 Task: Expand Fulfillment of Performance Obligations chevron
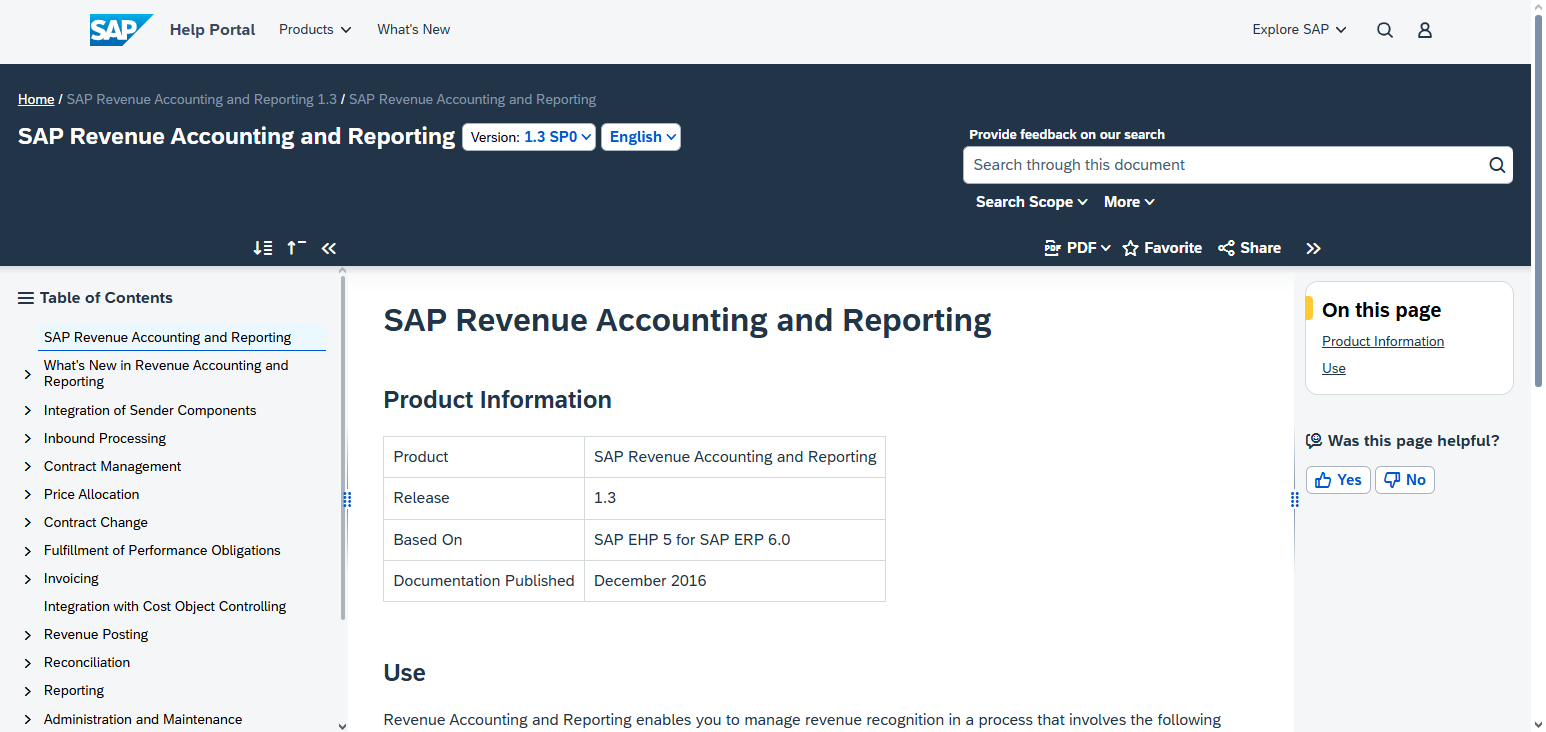pos(28,551)
